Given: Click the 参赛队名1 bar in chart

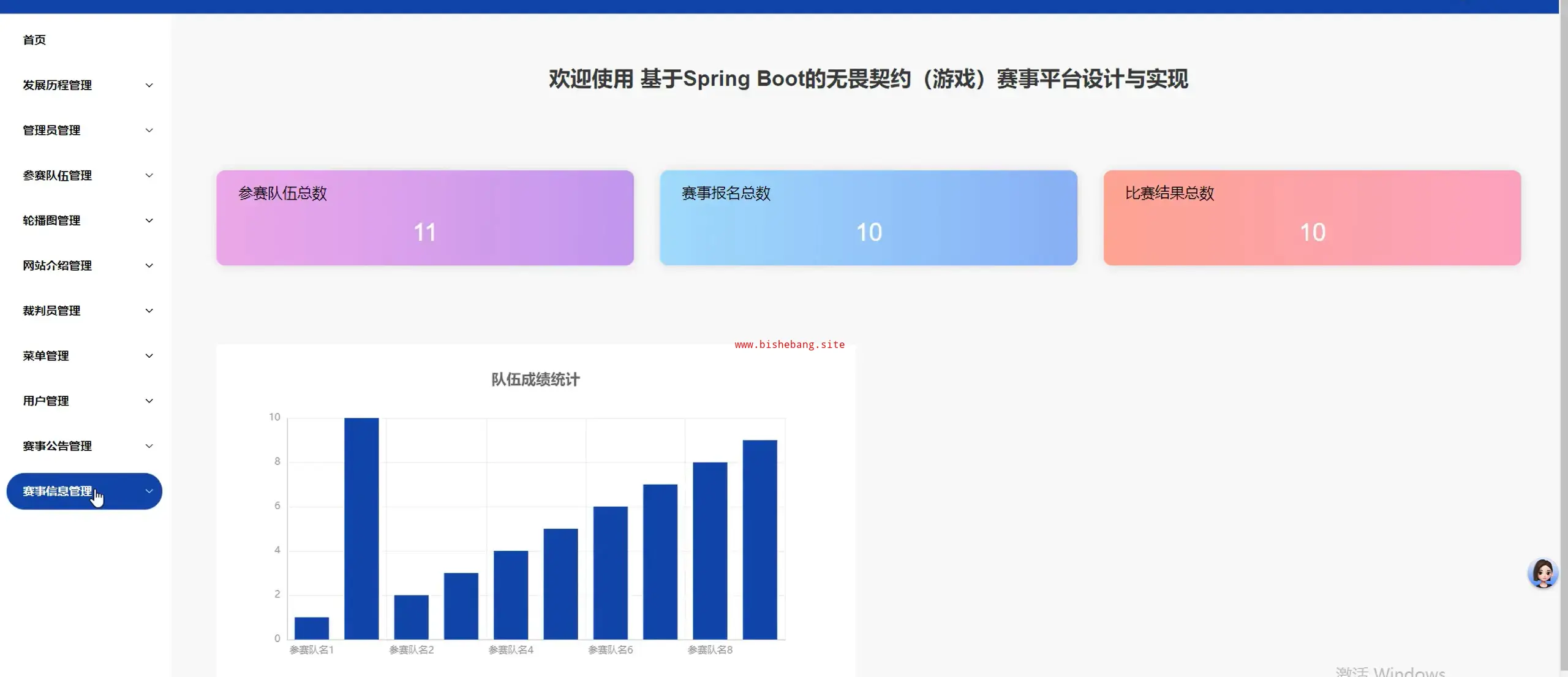Looking at the screenshot, I should point(311,627).
